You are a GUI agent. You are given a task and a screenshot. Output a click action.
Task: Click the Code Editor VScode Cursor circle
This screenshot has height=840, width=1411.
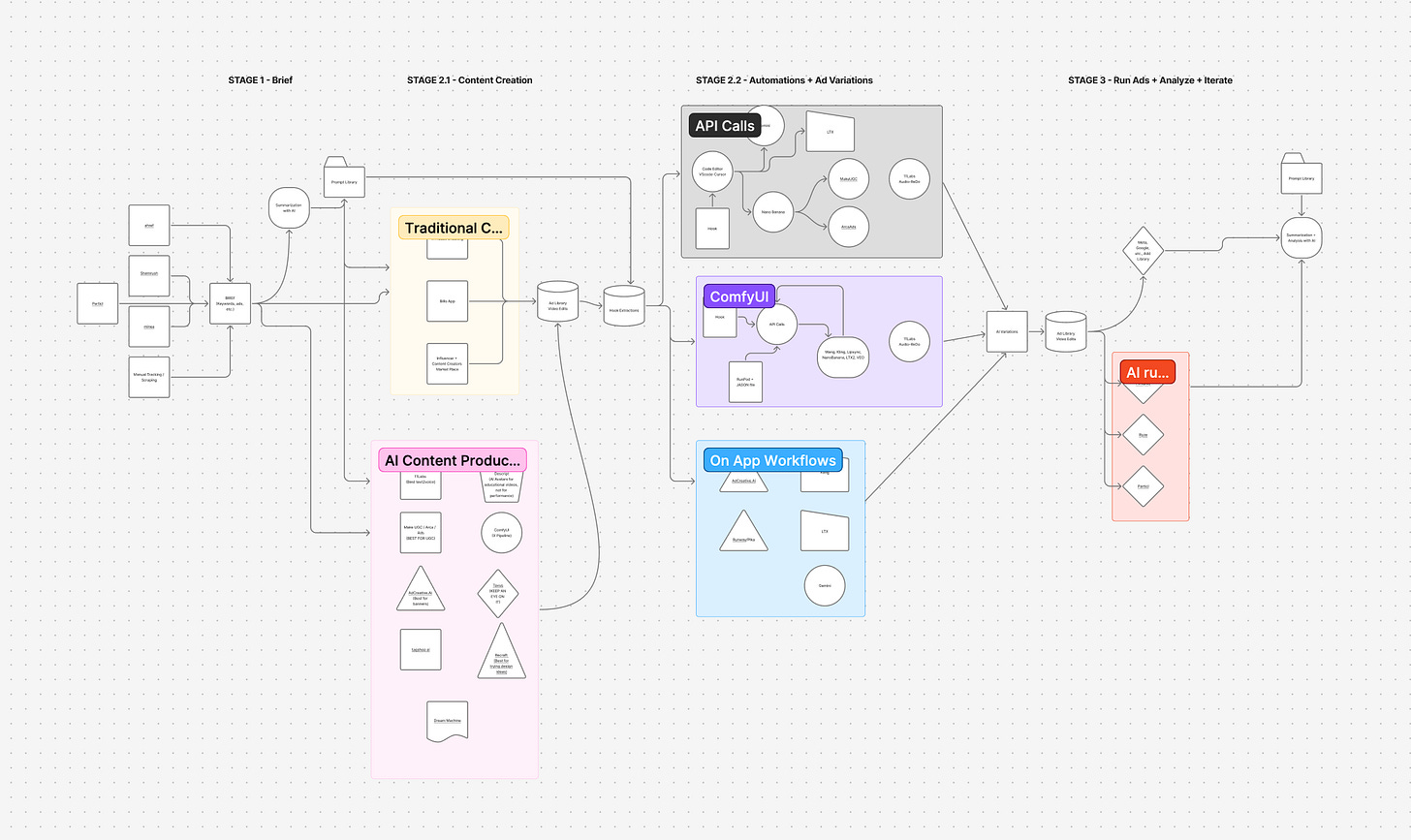pos(712,171)
